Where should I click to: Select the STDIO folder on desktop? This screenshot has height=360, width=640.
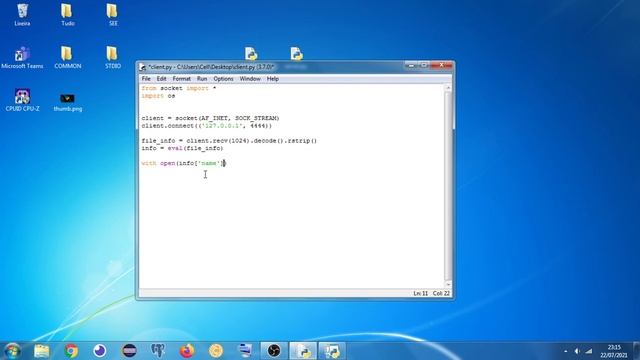coord(113,58)
